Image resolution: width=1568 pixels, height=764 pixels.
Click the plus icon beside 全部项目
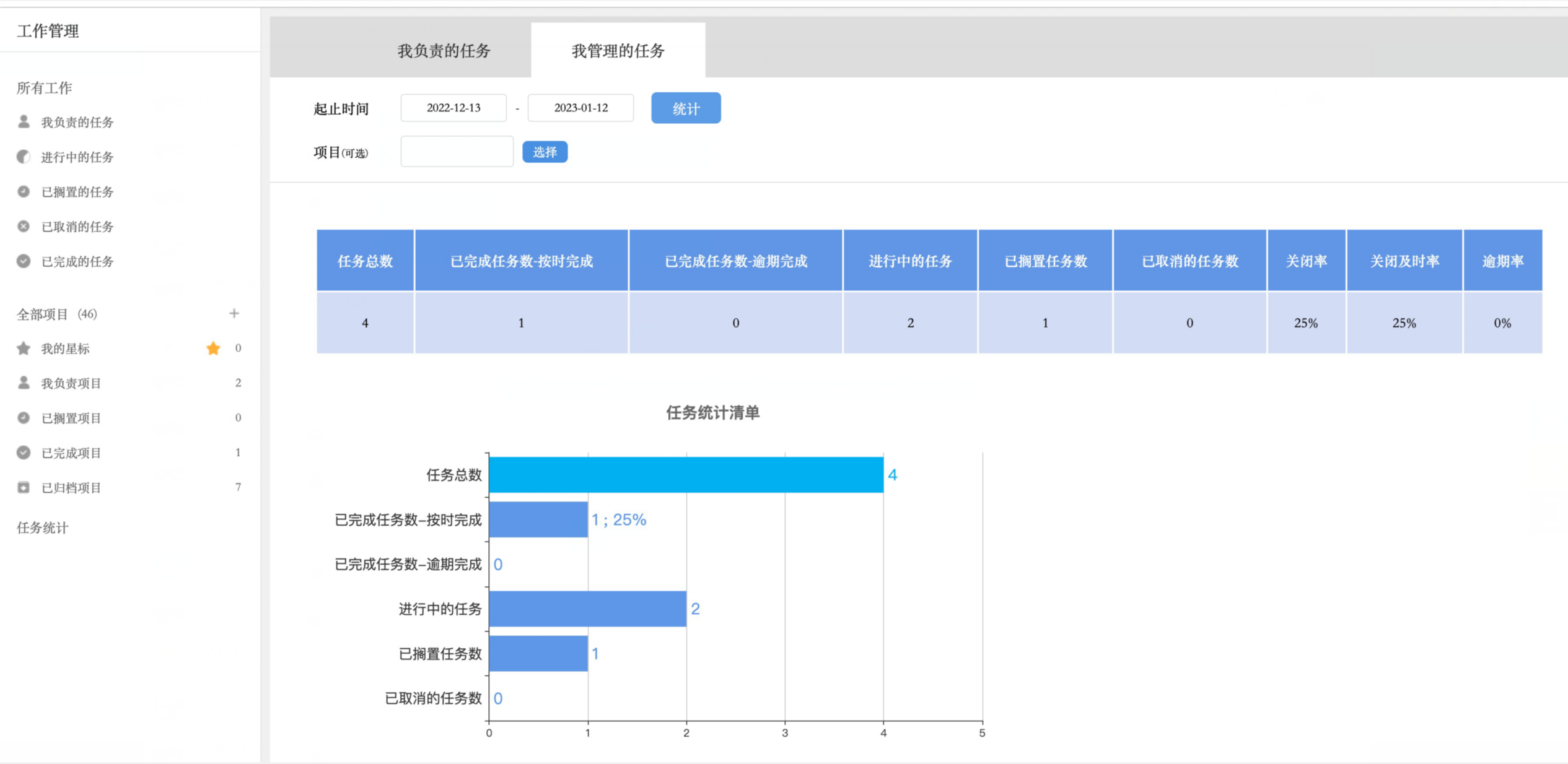pos(234,313)
